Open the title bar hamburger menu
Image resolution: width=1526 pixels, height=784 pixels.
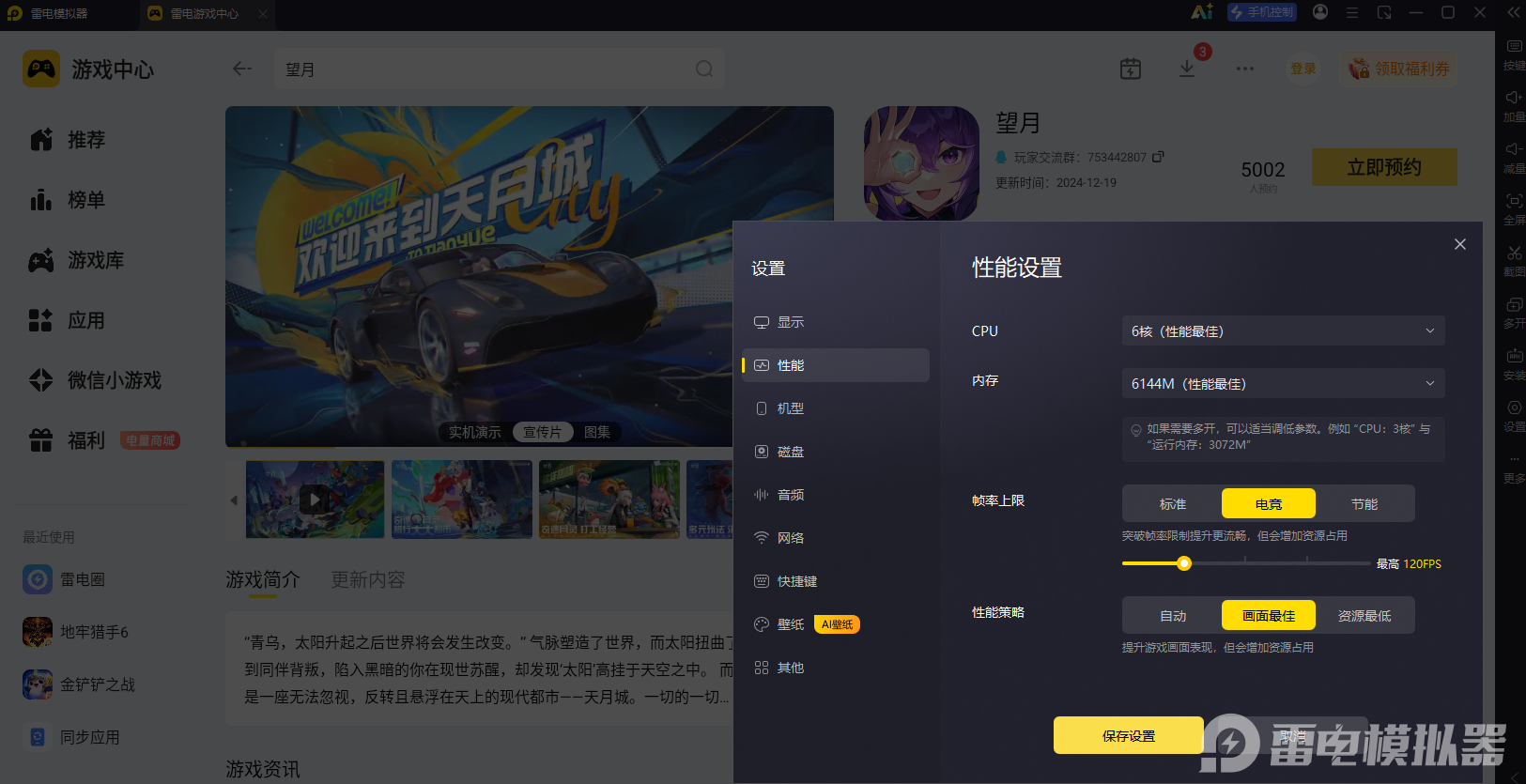(1352, 13)
